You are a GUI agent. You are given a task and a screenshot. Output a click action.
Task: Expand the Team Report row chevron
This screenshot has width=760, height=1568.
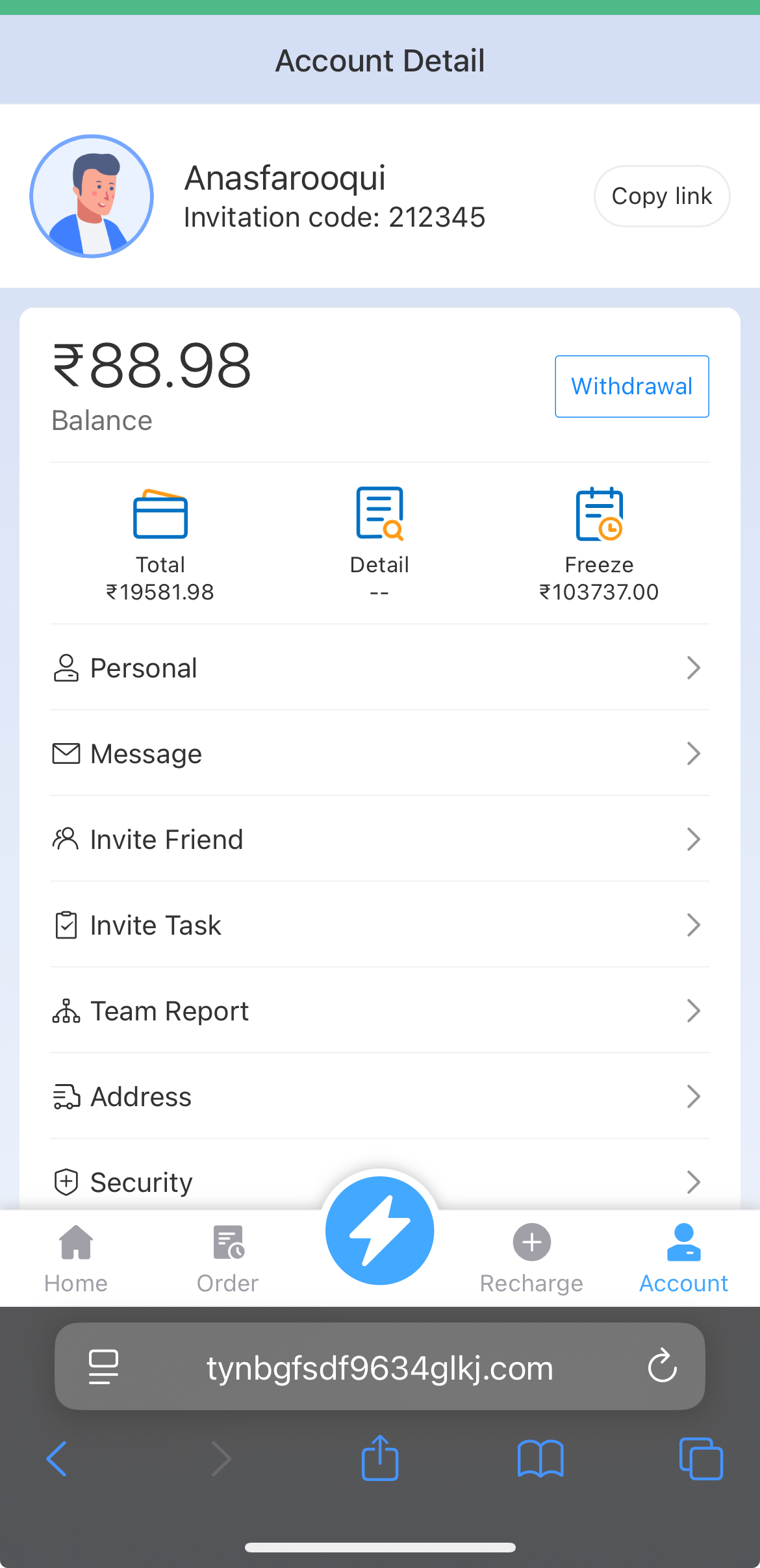pos(693,1011)
